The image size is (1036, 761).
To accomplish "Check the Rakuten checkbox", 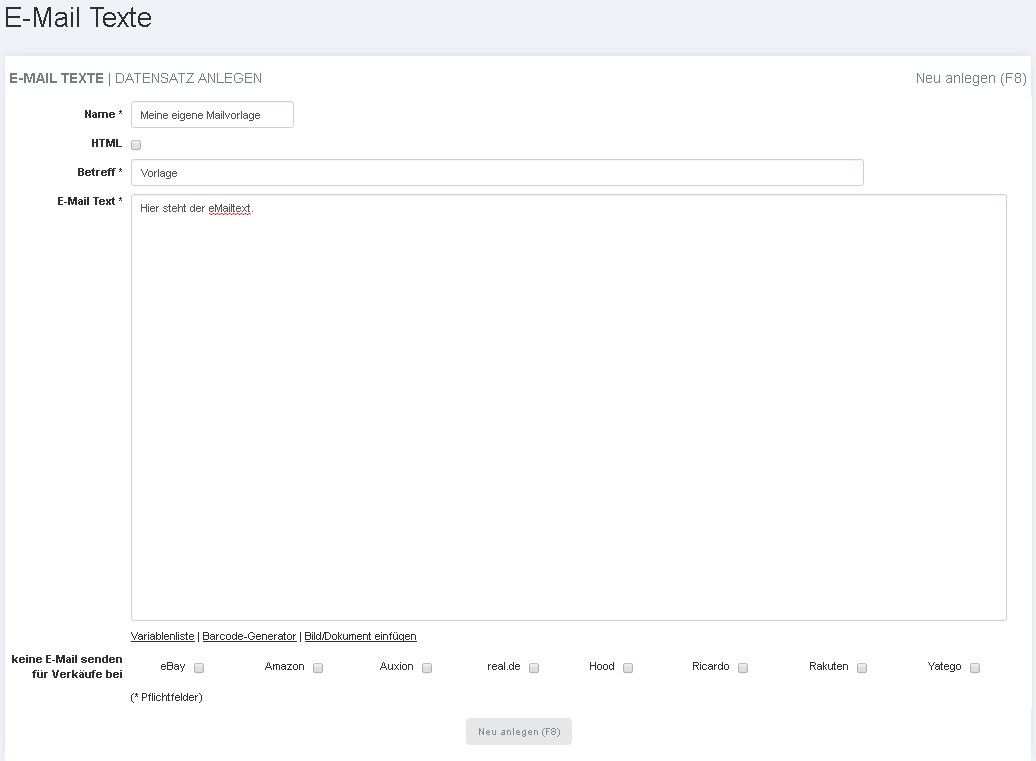I will point(862,668).
